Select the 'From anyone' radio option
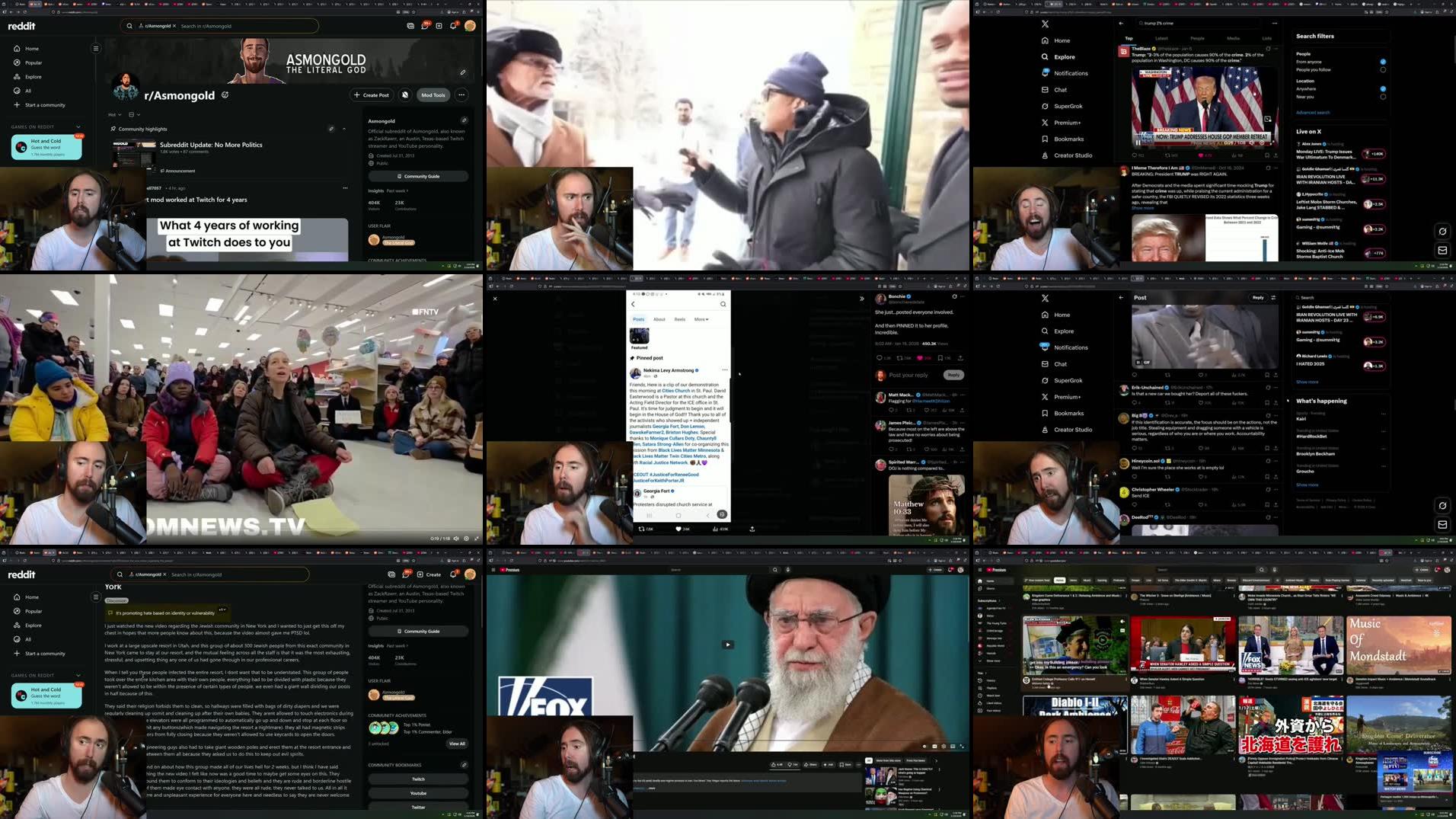Viewport: 1456px width, 819px height. pos(1383,62)
